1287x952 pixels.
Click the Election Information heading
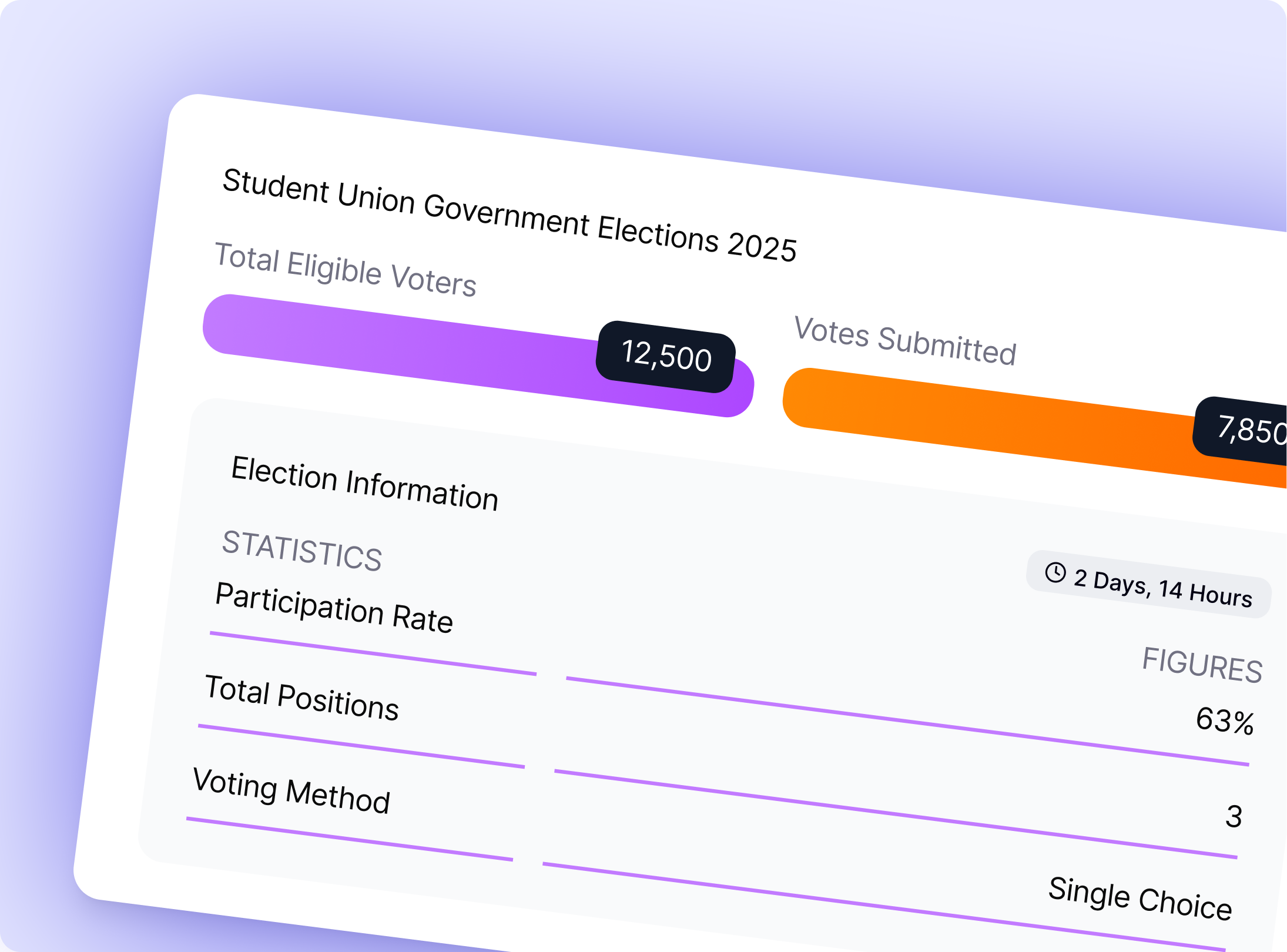pos(365,483)
